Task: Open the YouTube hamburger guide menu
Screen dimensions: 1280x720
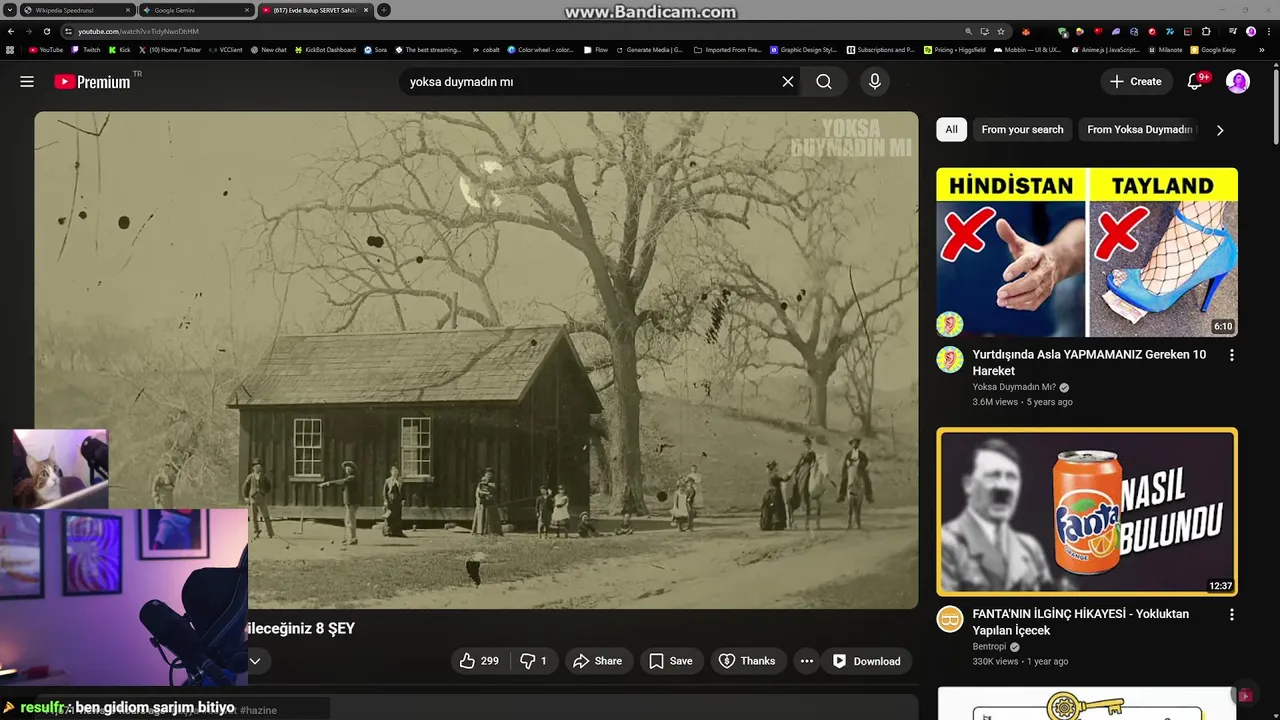Action: [27, 82]
